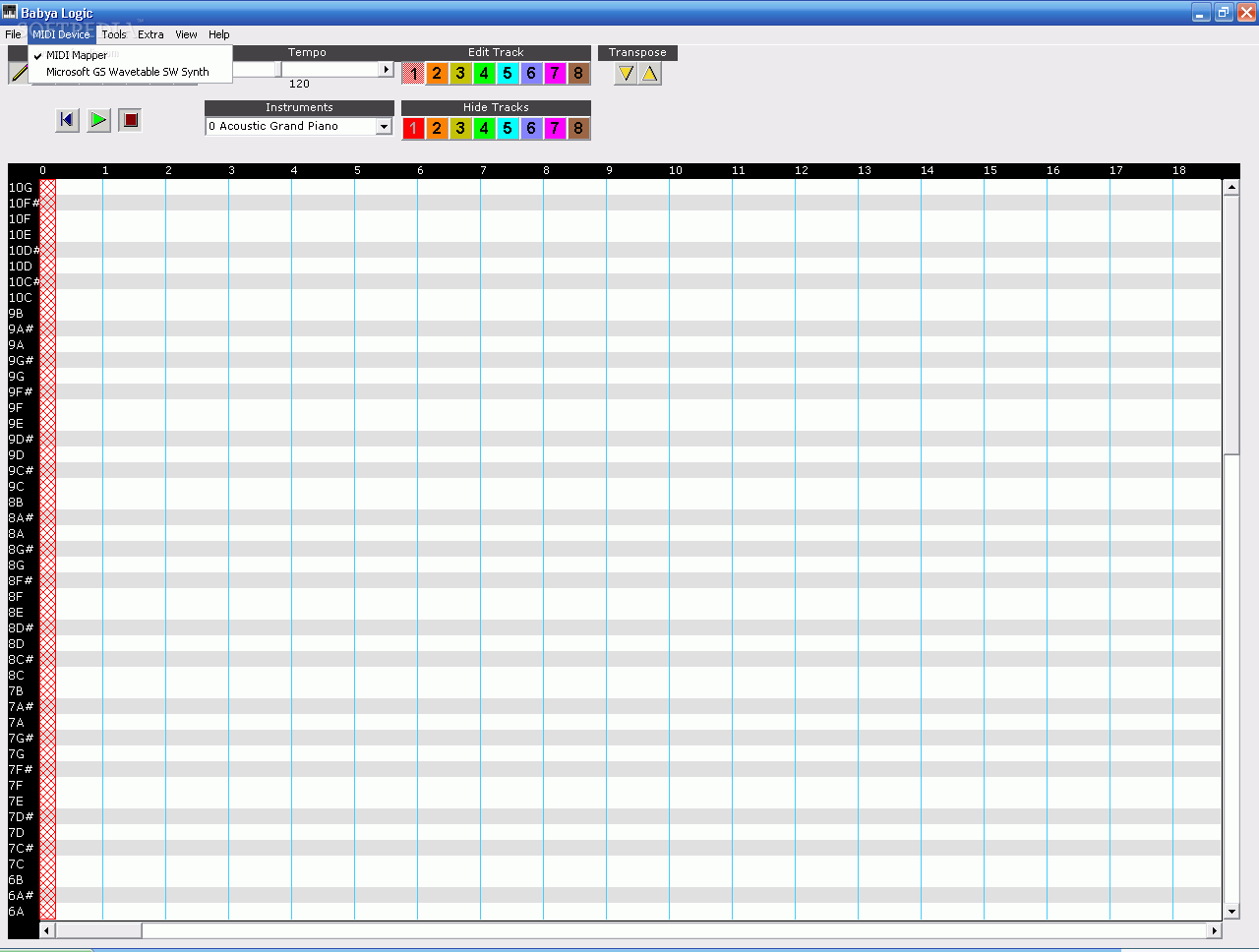Hide track 6 in Hide Tracks
Viewport: 1259px width, 952px height.
[x=531, y=129]
